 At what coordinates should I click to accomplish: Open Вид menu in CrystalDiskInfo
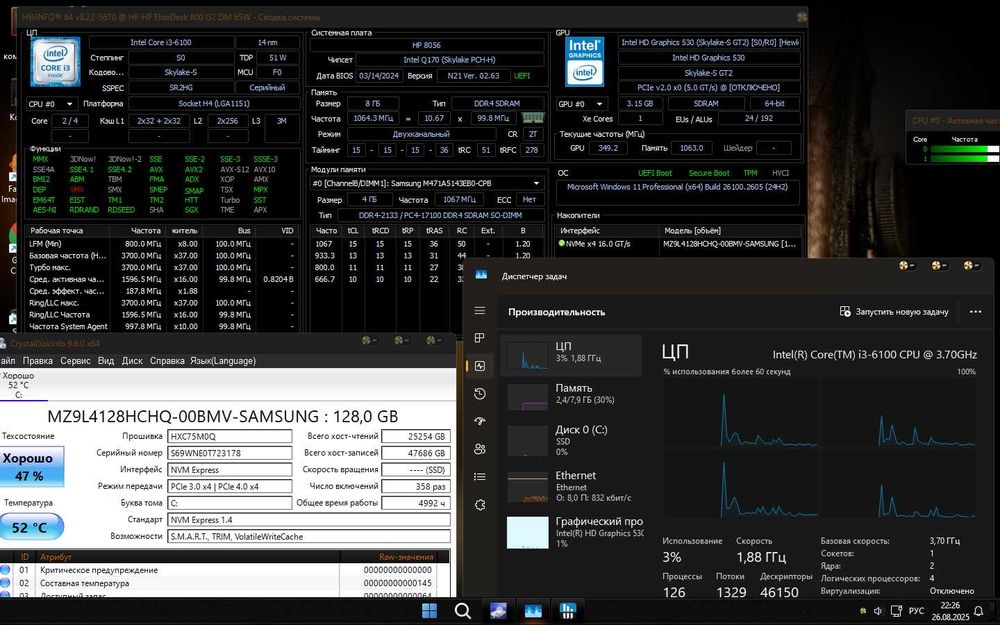tap(106, 360)
